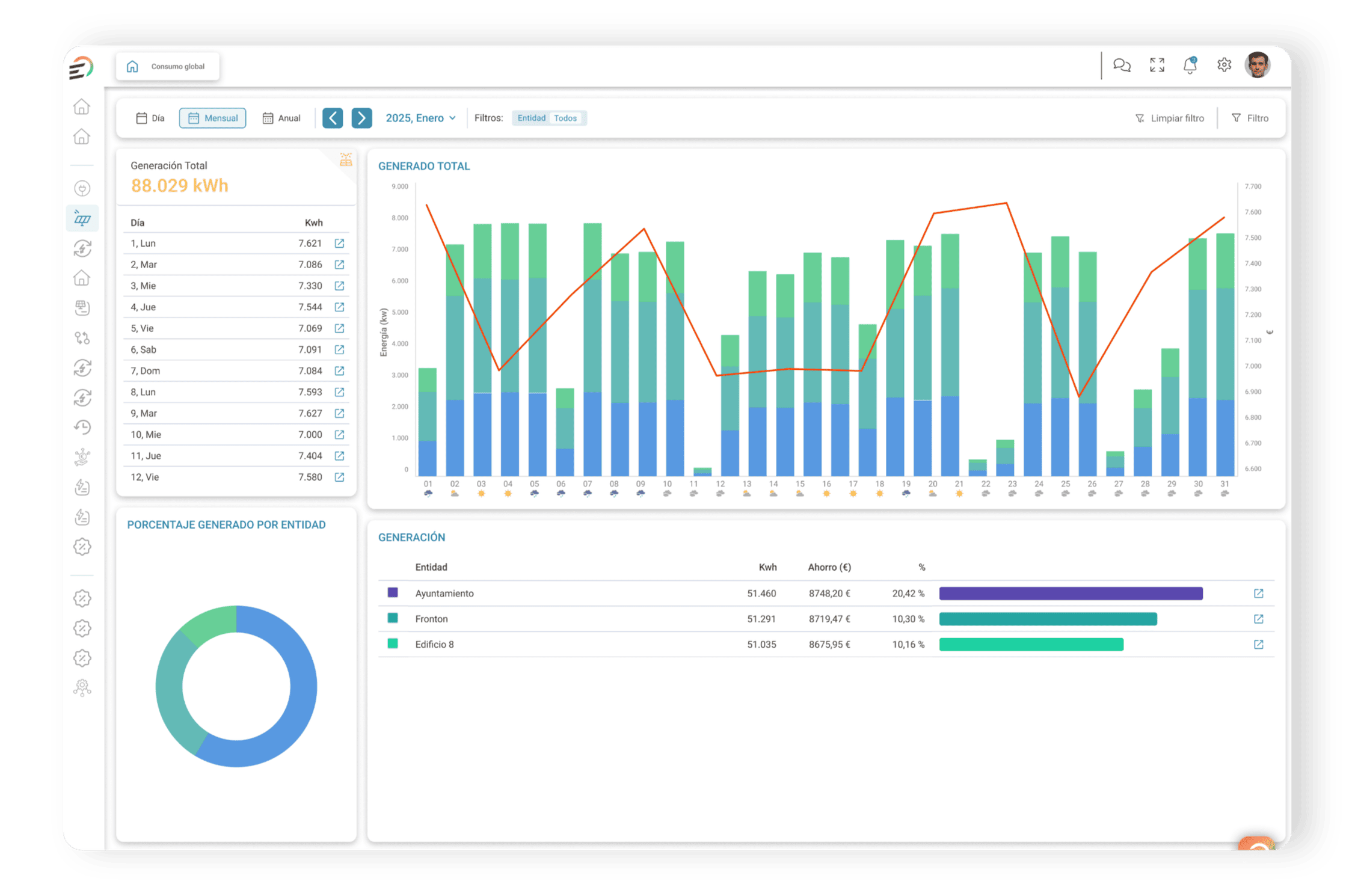1355x896 pixels.
Task: Click the Fronton teal color swatch
Action: [393, 618]
